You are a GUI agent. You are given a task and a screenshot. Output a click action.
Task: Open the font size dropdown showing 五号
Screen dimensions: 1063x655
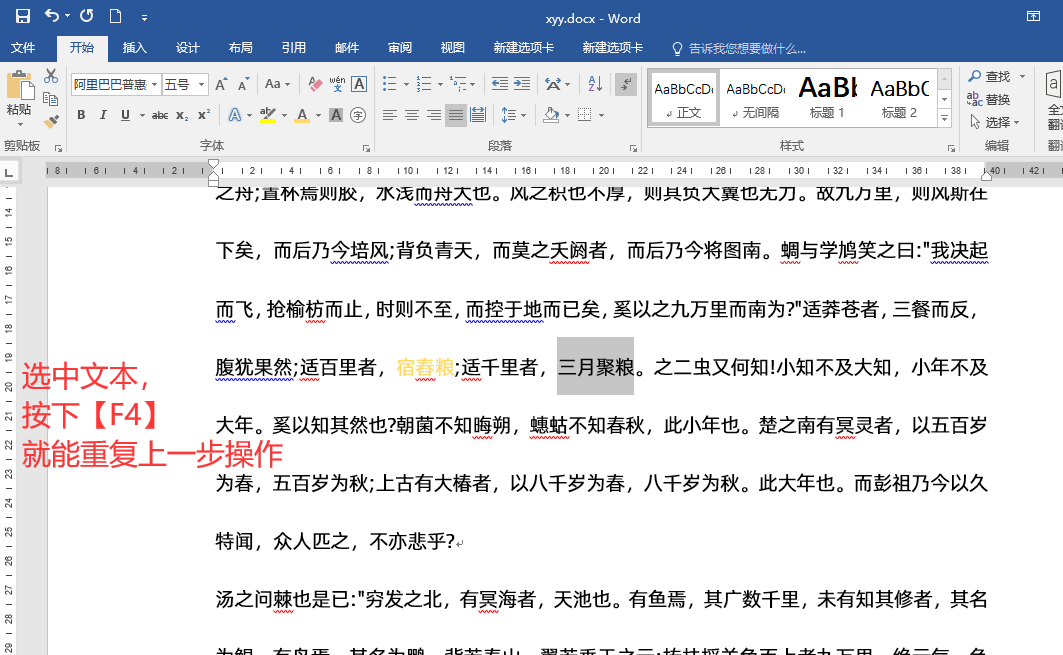click(202, 85)
